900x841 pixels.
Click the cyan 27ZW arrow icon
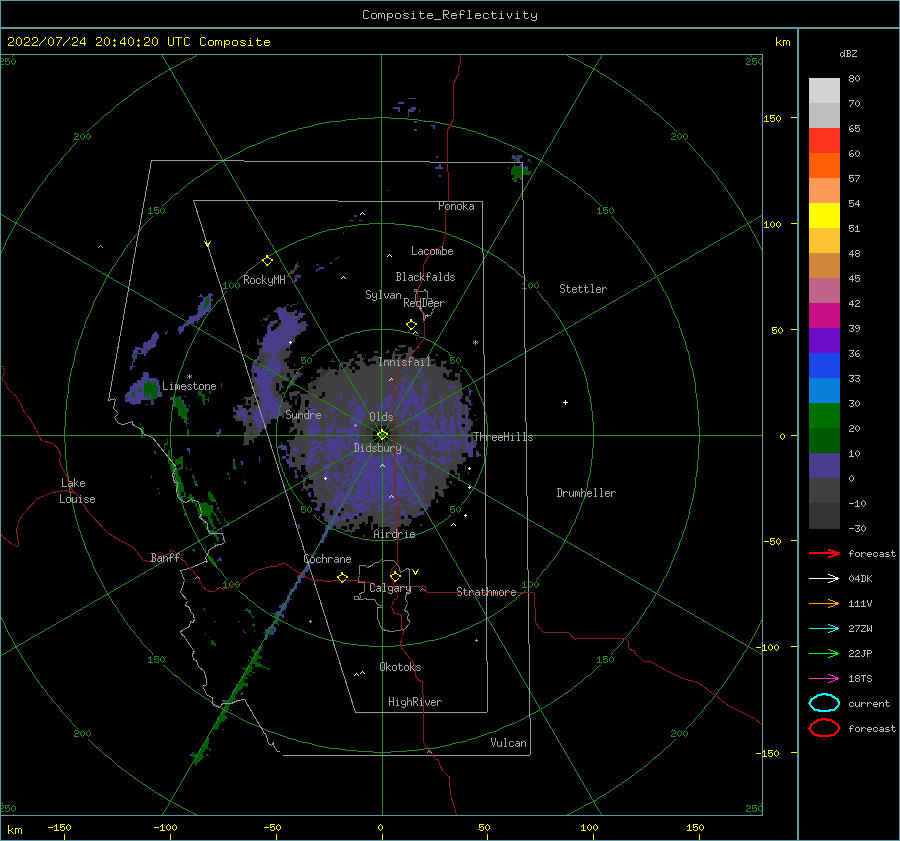tap(824, 629)
